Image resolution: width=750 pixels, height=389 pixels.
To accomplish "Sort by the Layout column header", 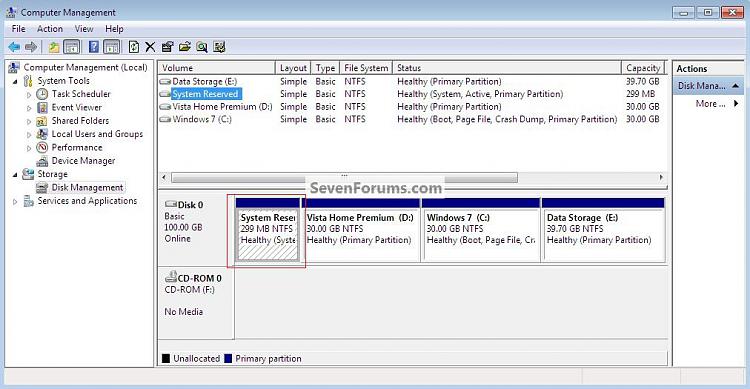I will [293, 68].
